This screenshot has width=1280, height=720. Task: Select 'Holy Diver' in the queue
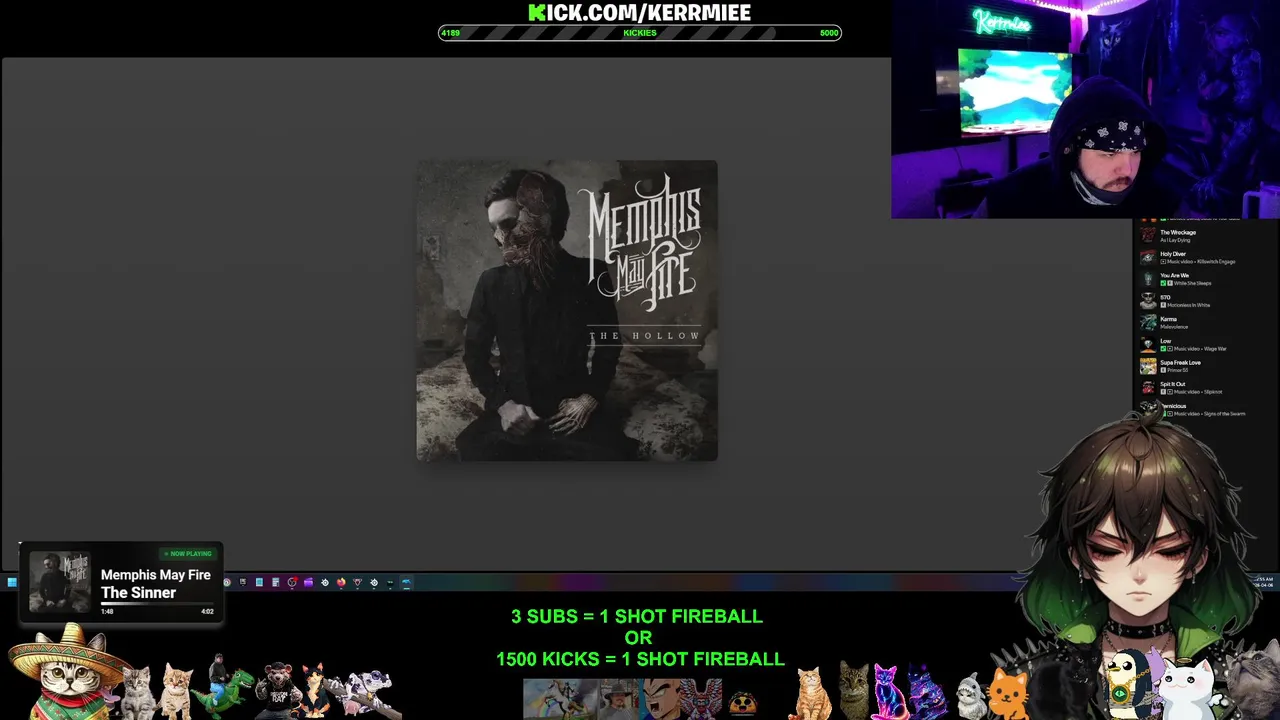1172,254
